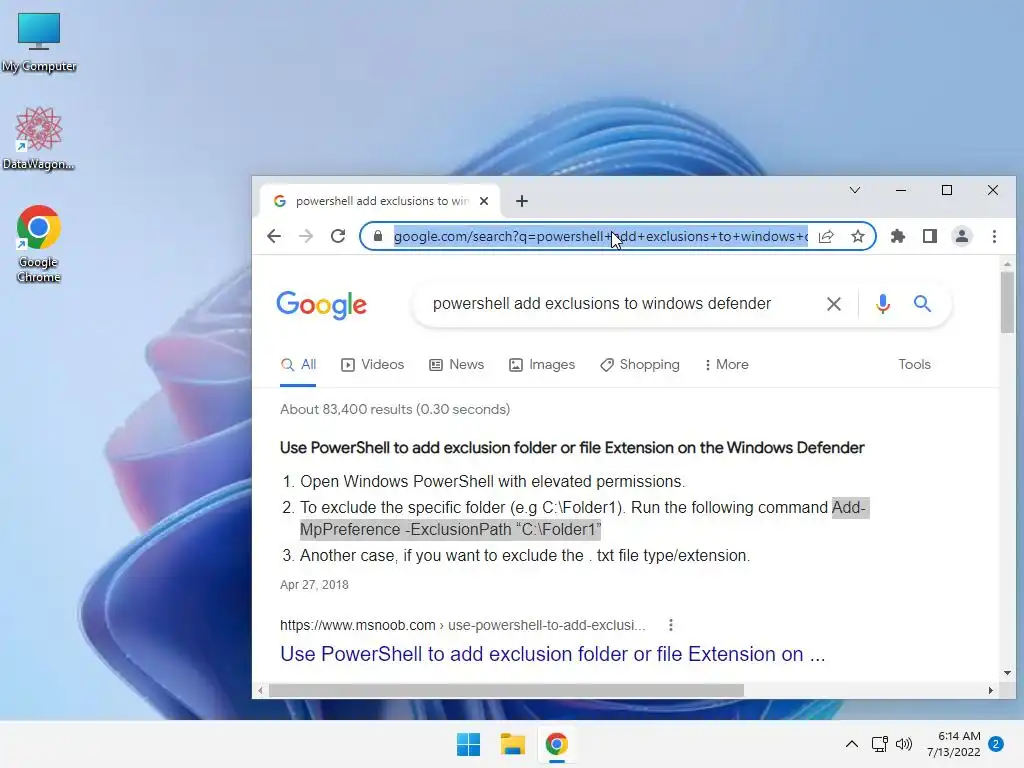The image size is (1024, 768).
Task: Click the horizontal scrollbar left arrow
Action: (261, 690)
